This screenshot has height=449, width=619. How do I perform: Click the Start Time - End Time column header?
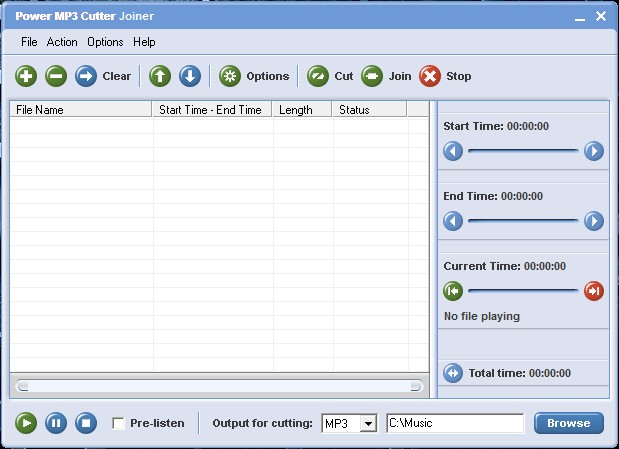(x=212, y=109)
